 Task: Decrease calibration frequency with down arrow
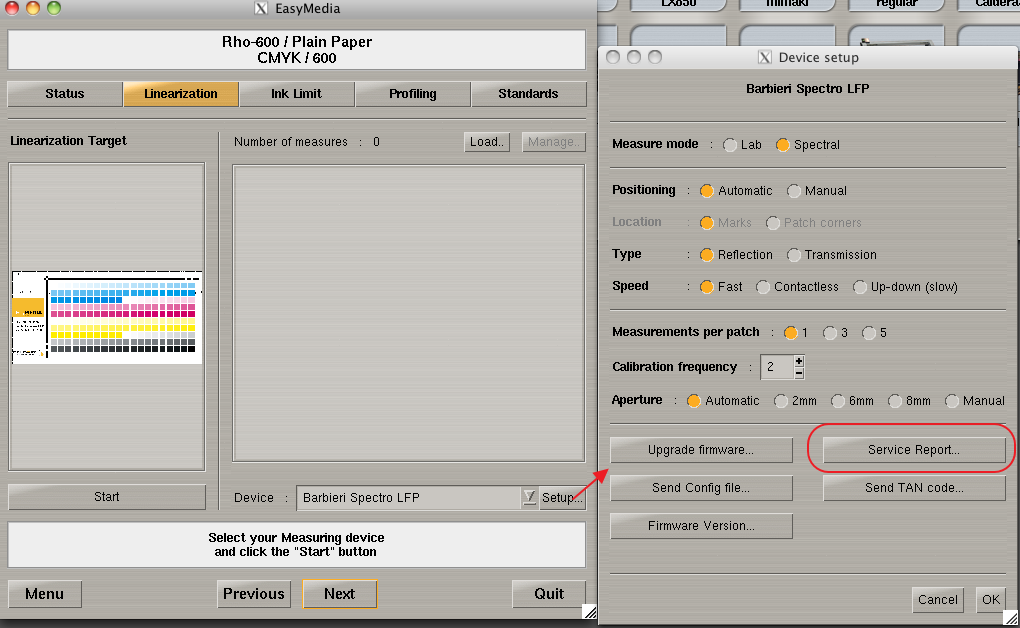[x=798, y=373]
